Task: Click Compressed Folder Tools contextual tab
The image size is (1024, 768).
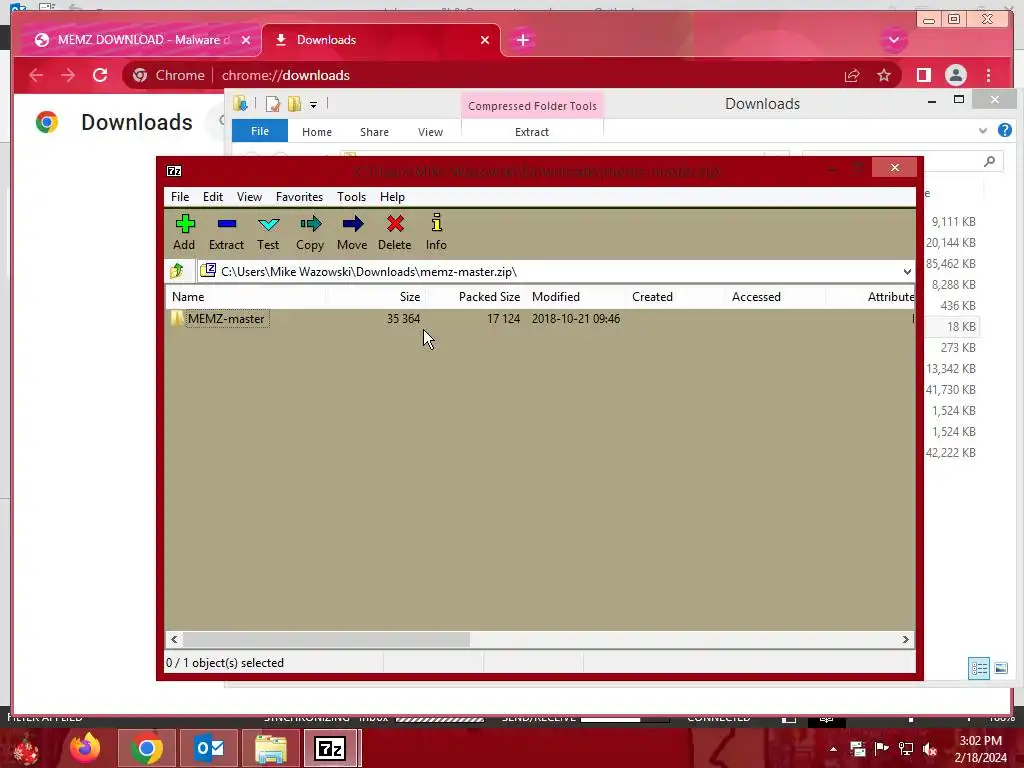Action: click(532, 106)
